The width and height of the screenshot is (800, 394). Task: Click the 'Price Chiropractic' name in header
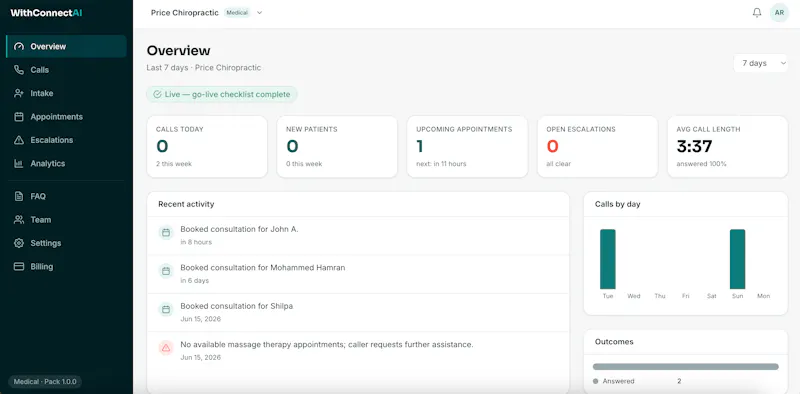pyautogui.click(x=185, y=13)
